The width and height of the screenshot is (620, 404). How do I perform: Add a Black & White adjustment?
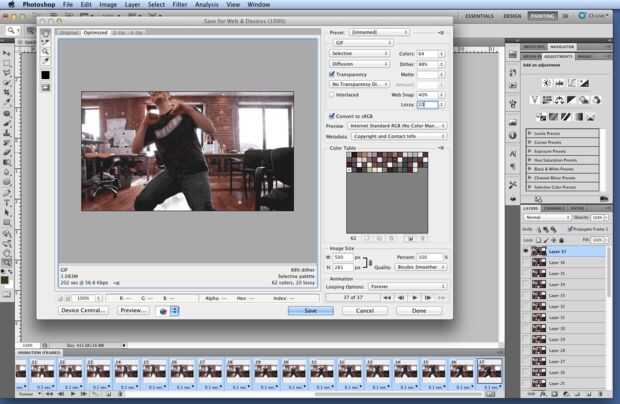571,100
